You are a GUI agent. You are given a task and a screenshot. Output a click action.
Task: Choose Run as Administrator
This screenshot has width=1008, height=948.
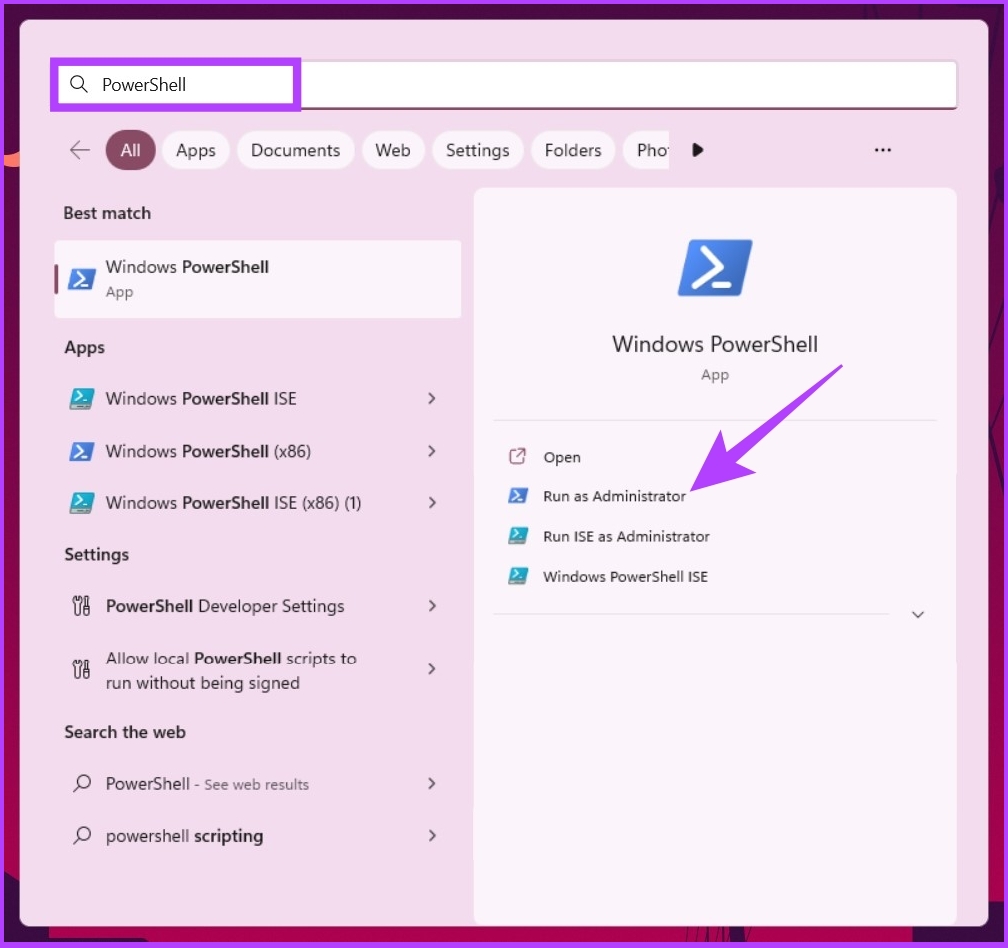pos(615,496)
